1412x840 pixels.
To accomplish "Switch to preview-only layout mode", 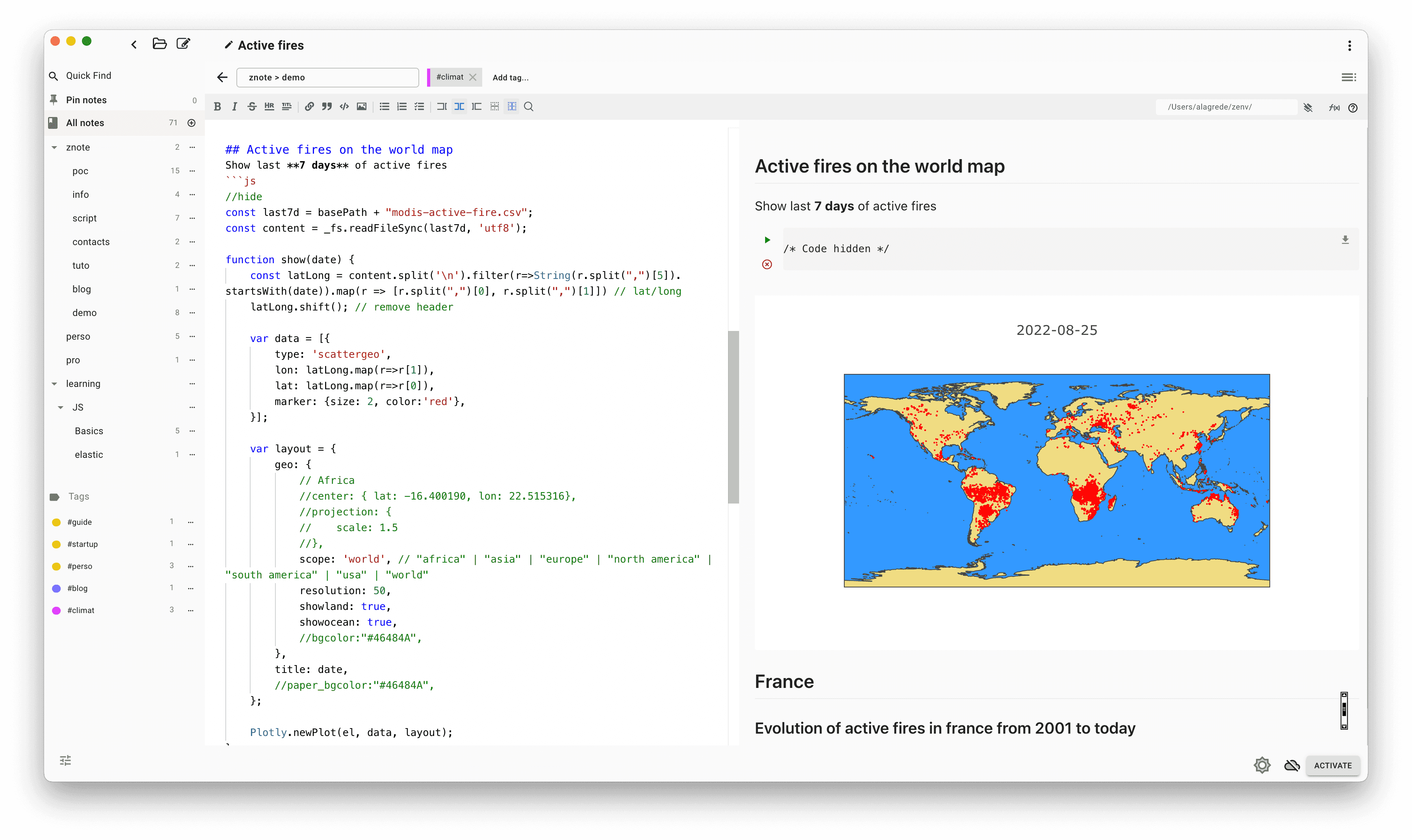I will point(477,106).
